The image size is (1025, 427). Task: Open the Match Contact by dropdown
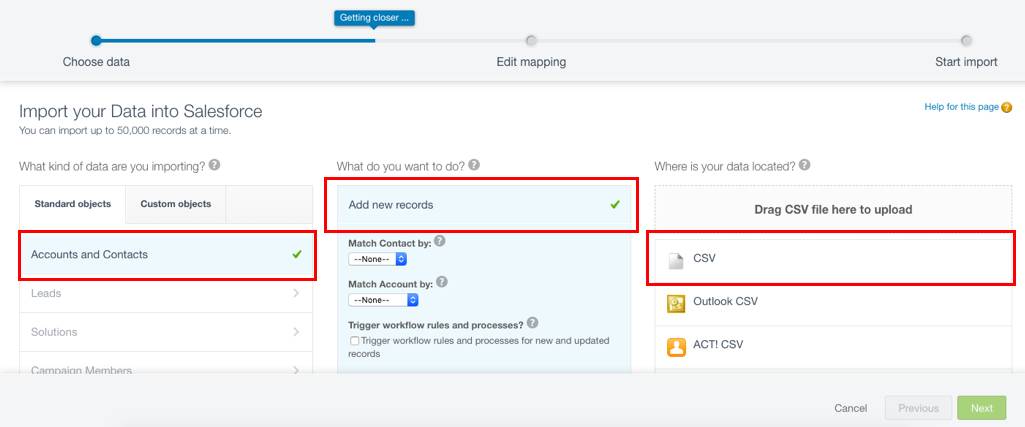coord(378,259)
